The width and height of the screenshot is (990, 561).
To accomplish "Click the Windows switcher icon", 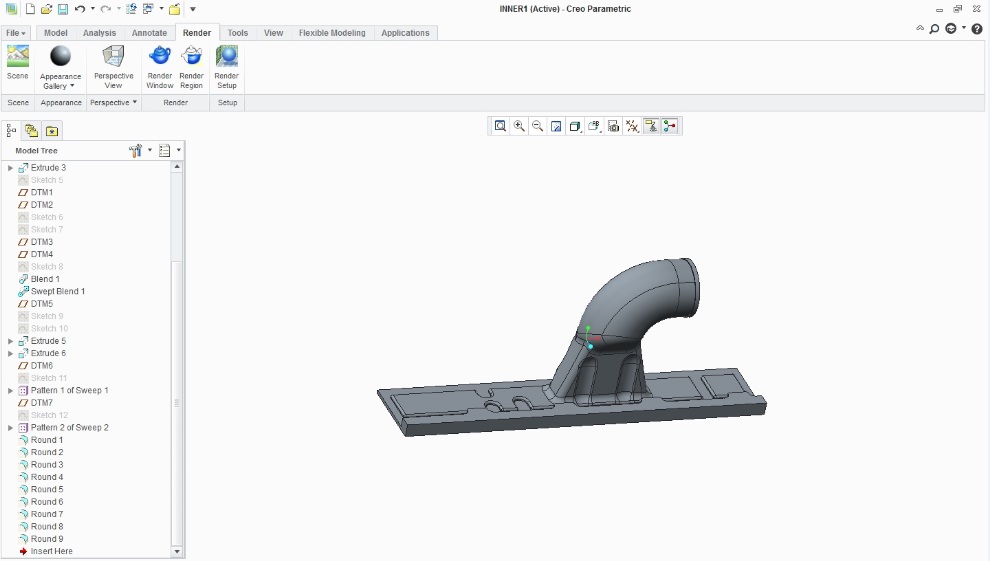I will [148, 9].
